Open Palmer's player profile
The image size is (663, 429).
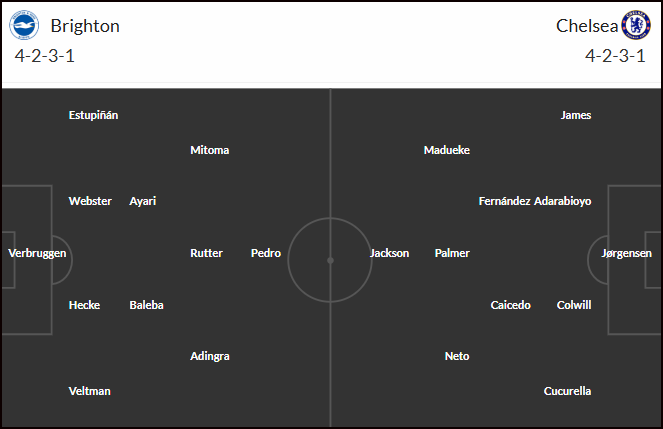tap(452, 253)
